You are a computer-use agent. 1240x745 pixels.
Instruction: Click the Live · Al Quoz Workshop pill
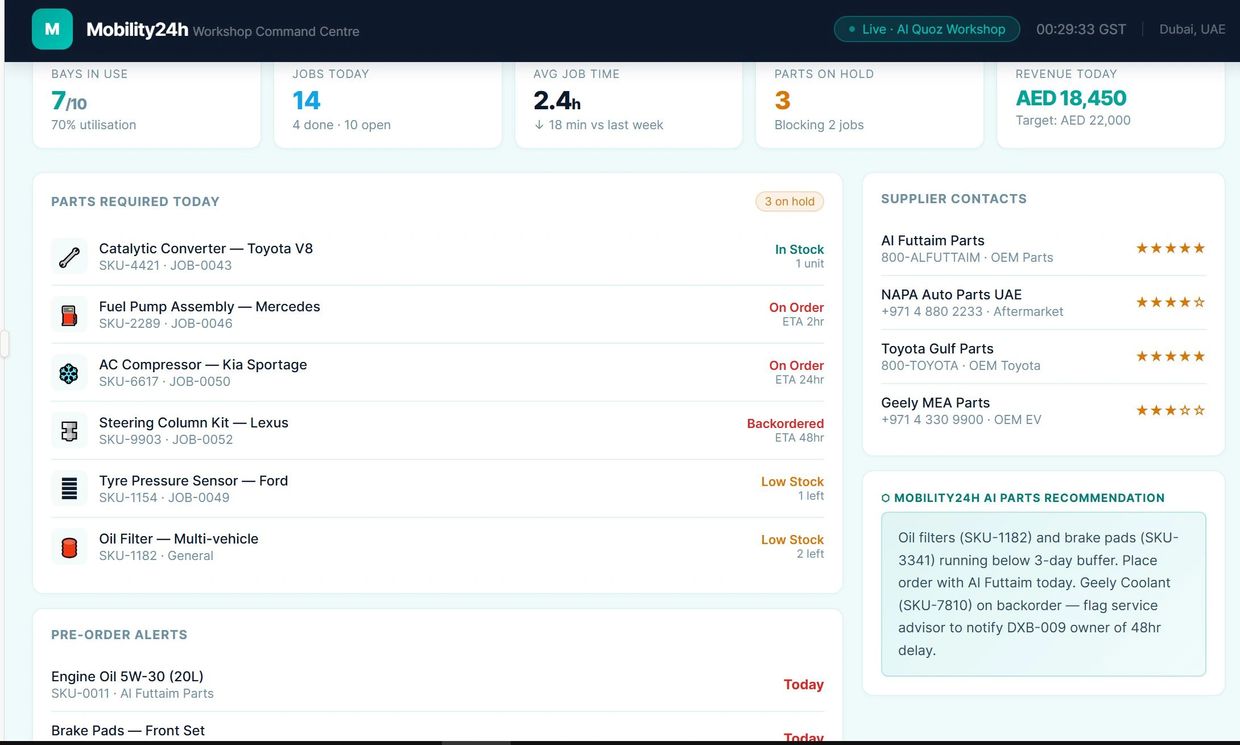[927, 29]
